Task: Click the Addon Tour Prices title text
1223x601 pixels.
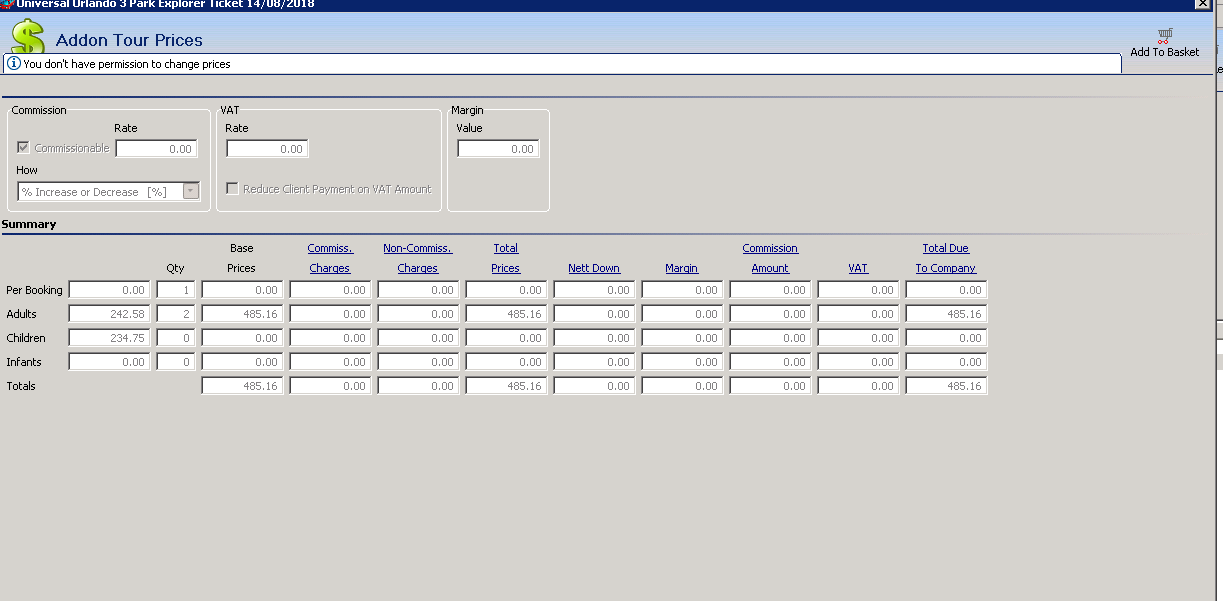Action: click(x=129, y=40)
